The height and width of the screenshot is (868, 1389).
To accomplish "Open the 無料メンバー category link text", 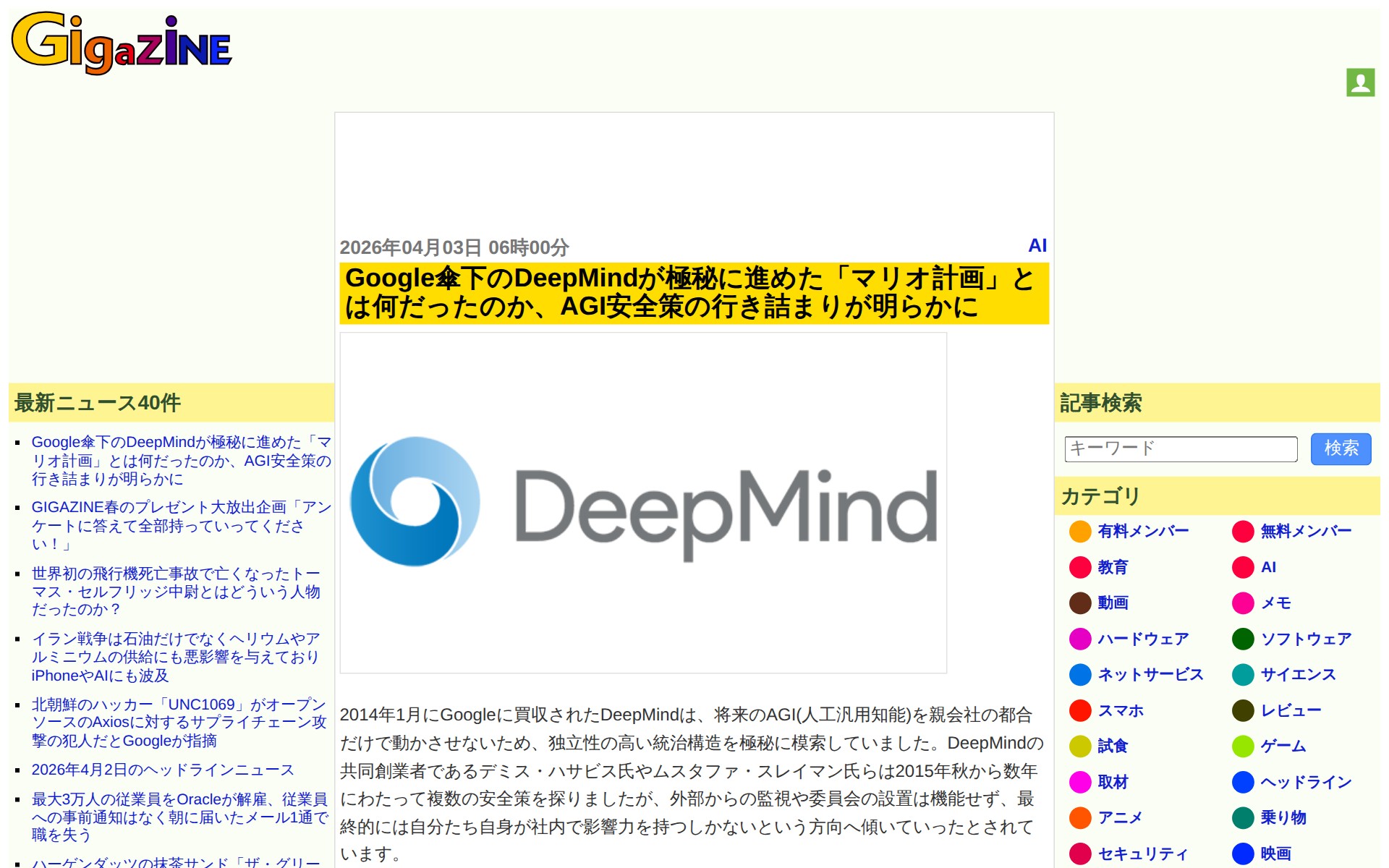I will tap(1306, 532).
